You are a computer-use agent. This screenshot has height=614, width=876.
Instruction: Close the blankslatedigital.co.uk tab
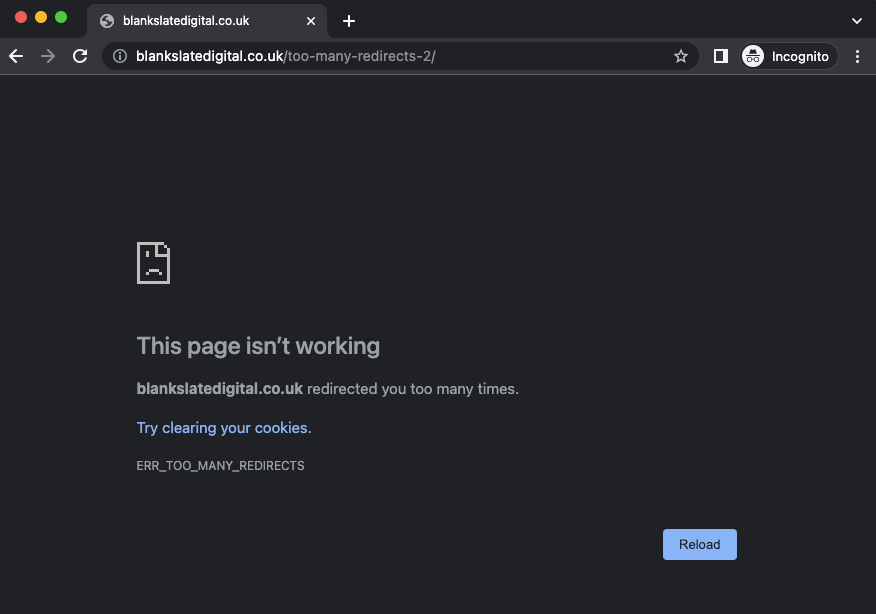pos(311,21)
